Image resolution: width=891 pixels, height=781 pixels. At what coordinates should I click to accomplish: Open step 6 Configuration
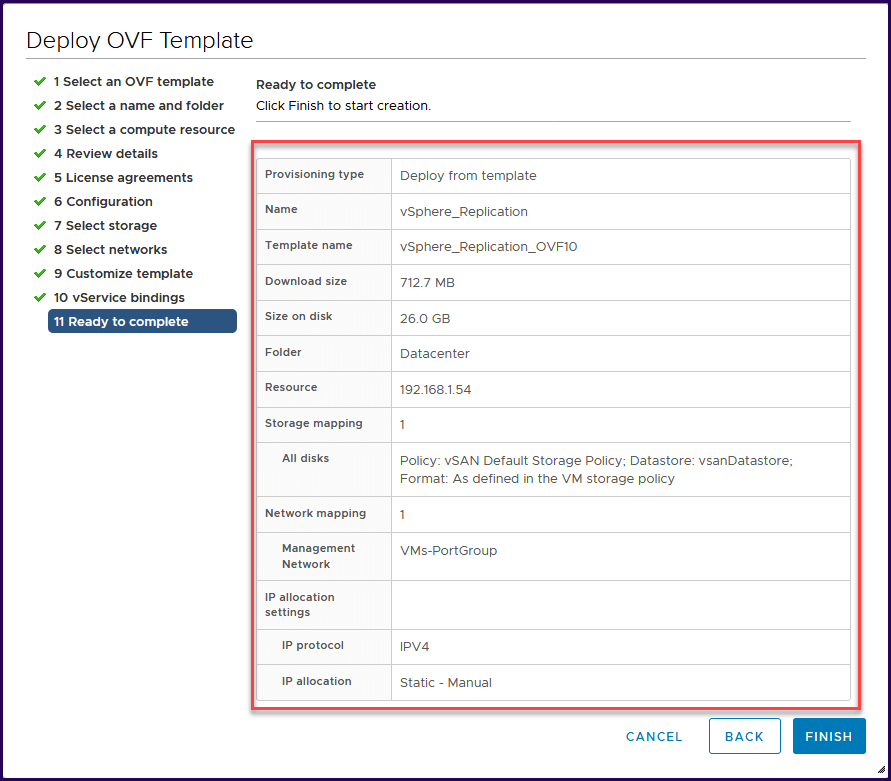[x=103, y=202]
